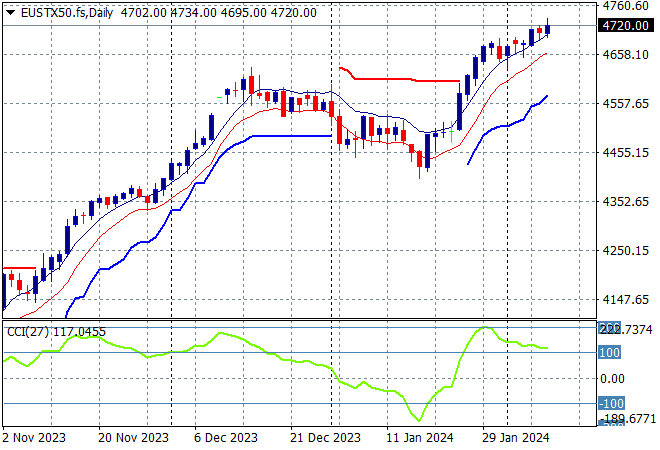Select the 21 Dec 2023 date label
Viewport: 660px width, 450px height.
click(x=325, y=438)
